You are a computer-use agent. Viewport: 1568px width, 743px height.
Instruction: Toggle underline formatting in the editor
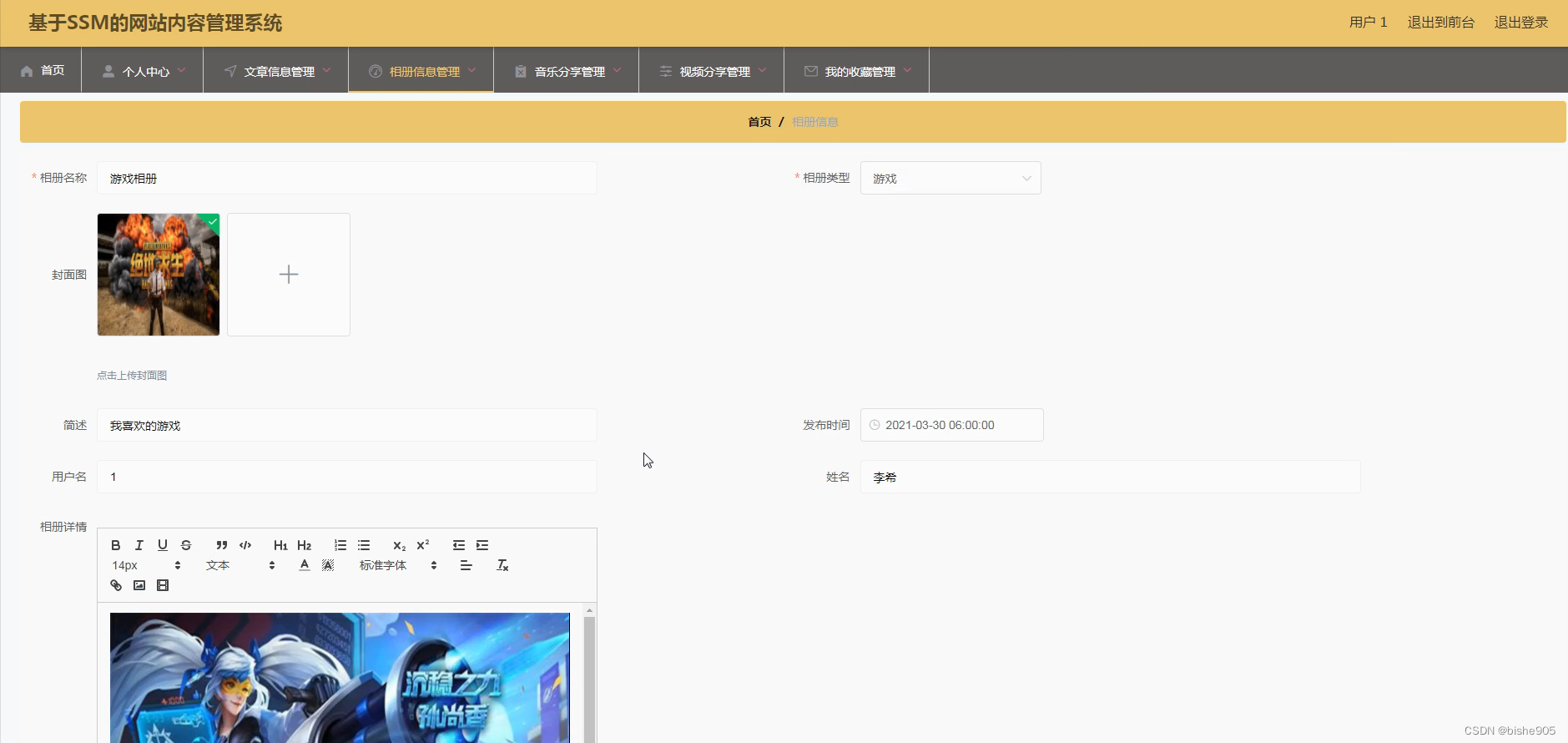[x=163, y=545]
